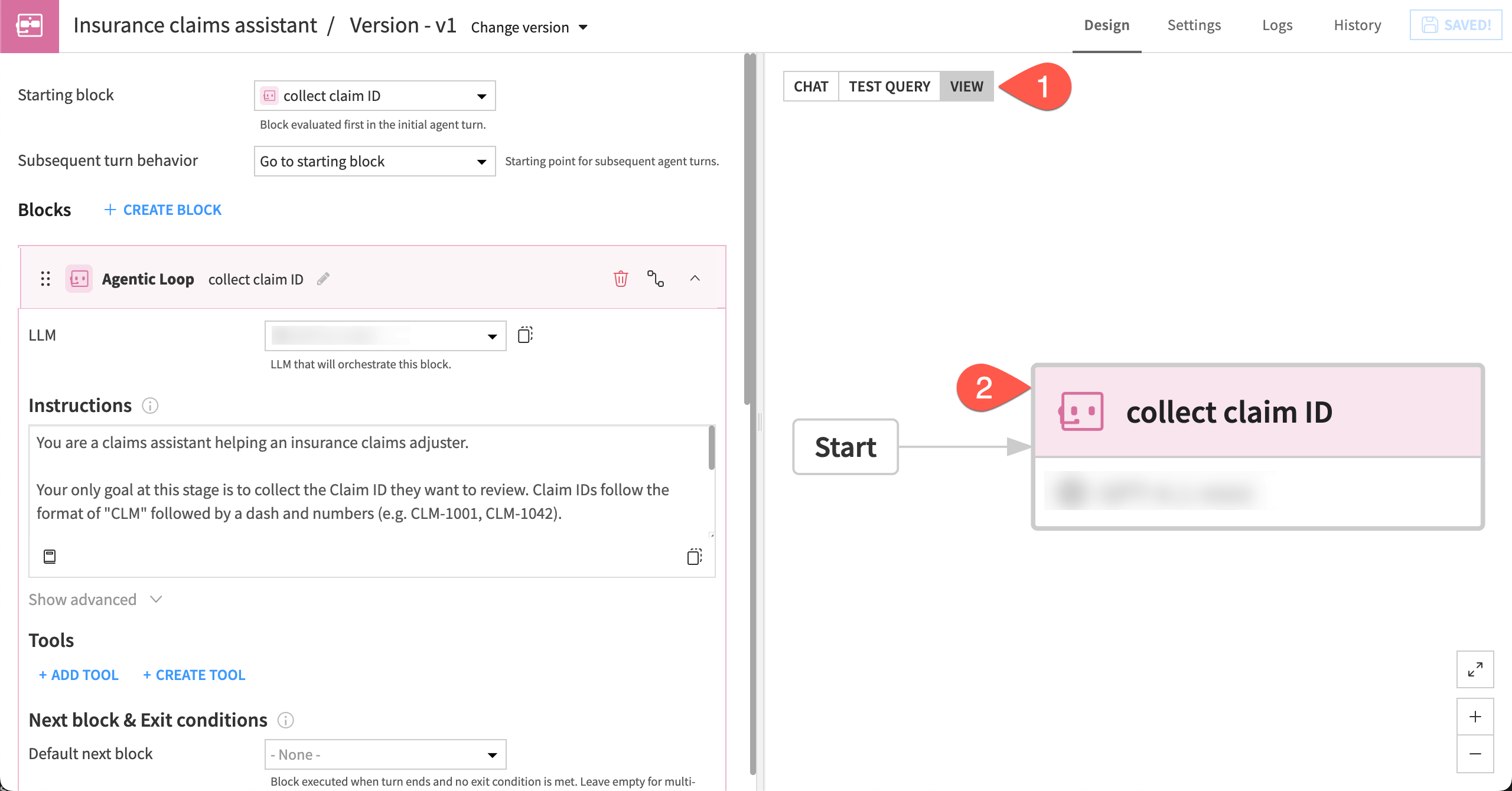Grab the drag handle dots on the Agentic Loop block
The width and height of the screenshot is (1512, 791).
point(45,279)
